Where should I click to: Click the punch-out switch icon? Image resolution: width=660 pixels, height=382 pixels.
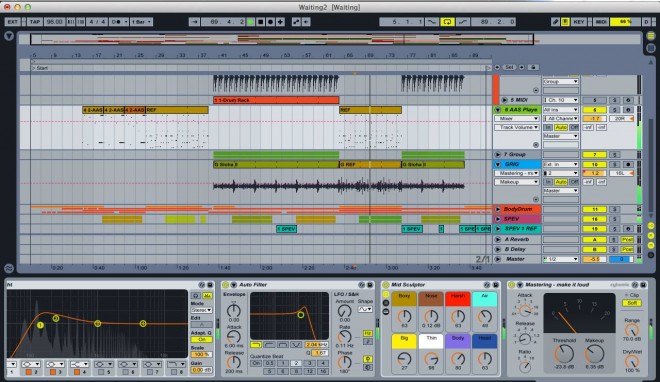tap(463, 22)
